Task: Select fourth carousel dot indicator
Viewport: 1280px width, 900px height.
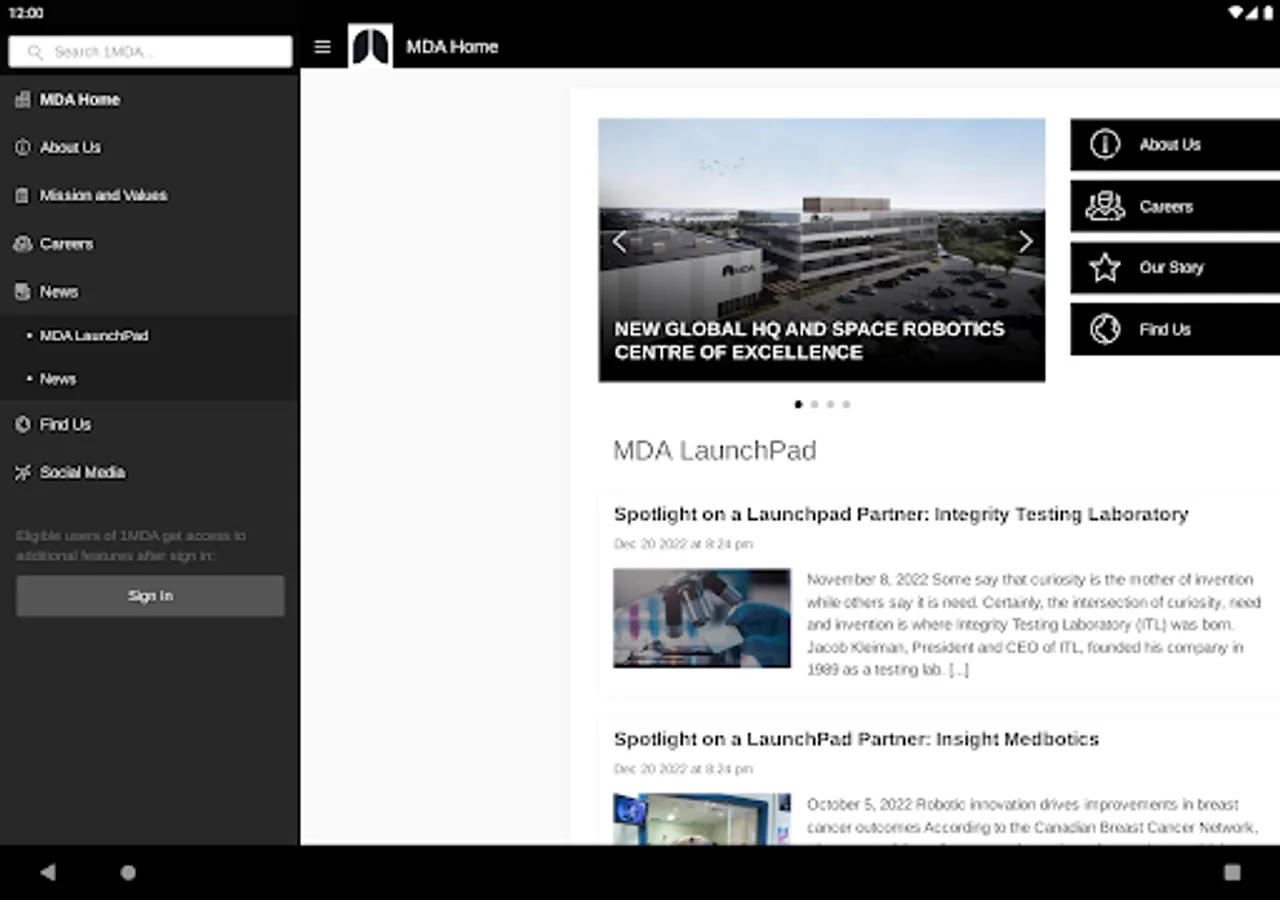Action: (x=846, y=404)
